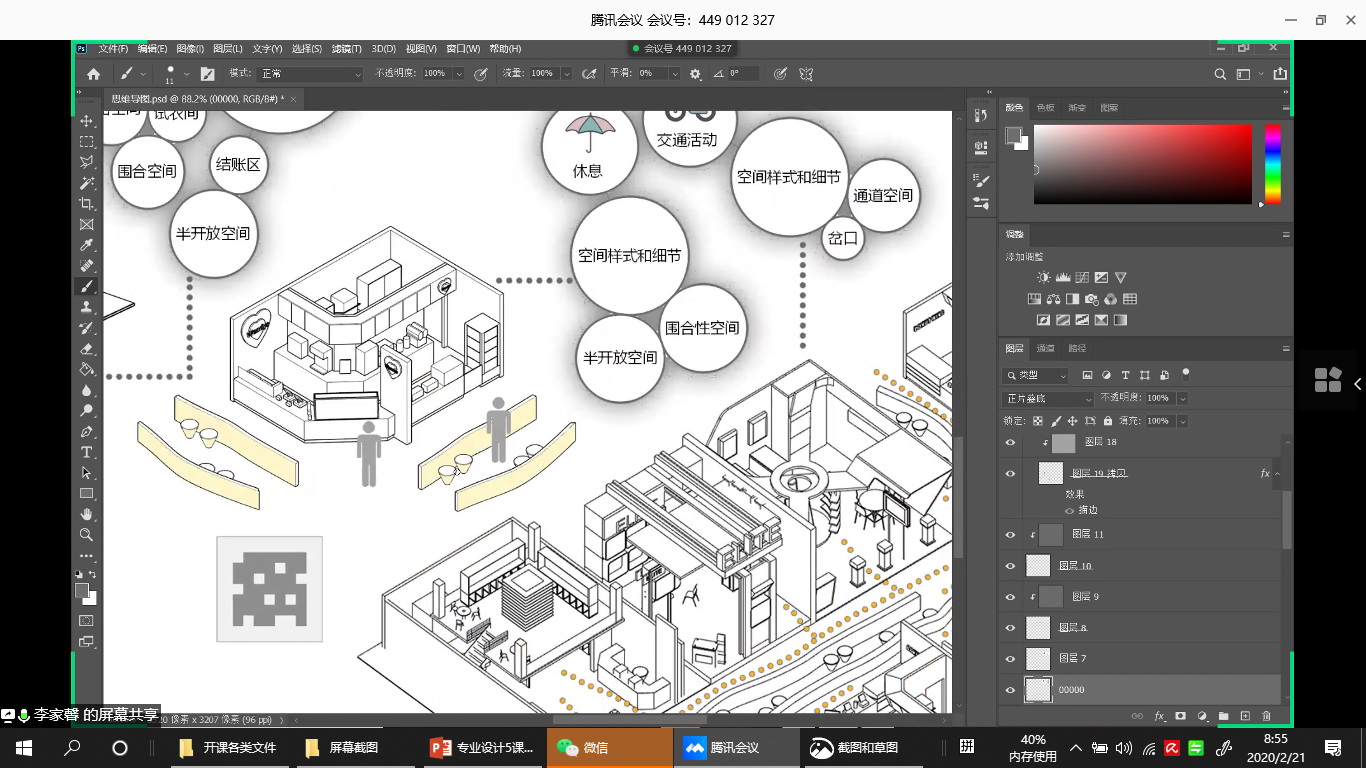Open layer 不透明度 dropdown in Layers panel
Image resolution: width=1366 pixels, height=768 pixels.
tap(1182, 398)
